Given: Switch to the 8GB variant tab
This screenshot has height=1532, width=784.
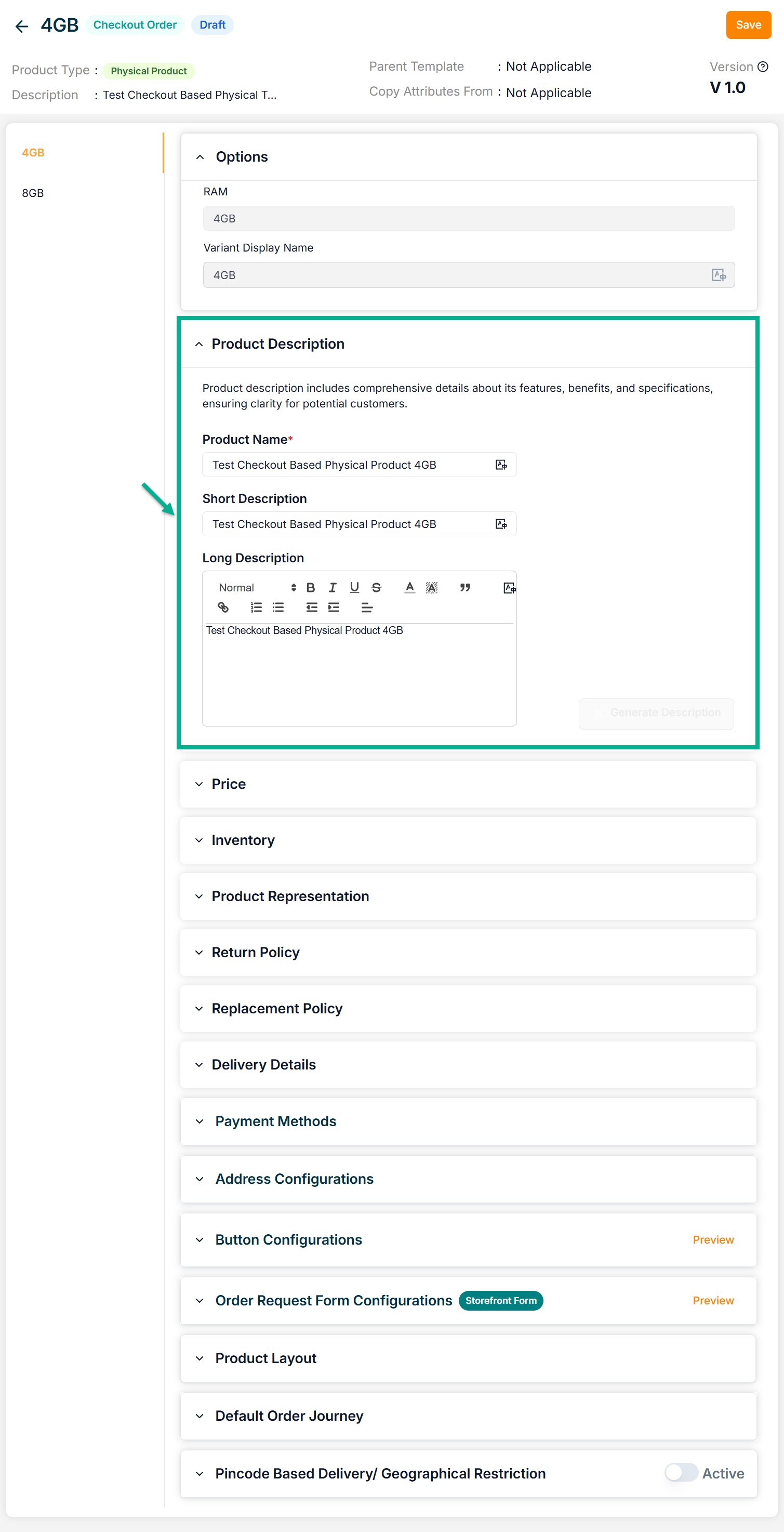Looking at the screenshot, I should click(x=33, y=193).
